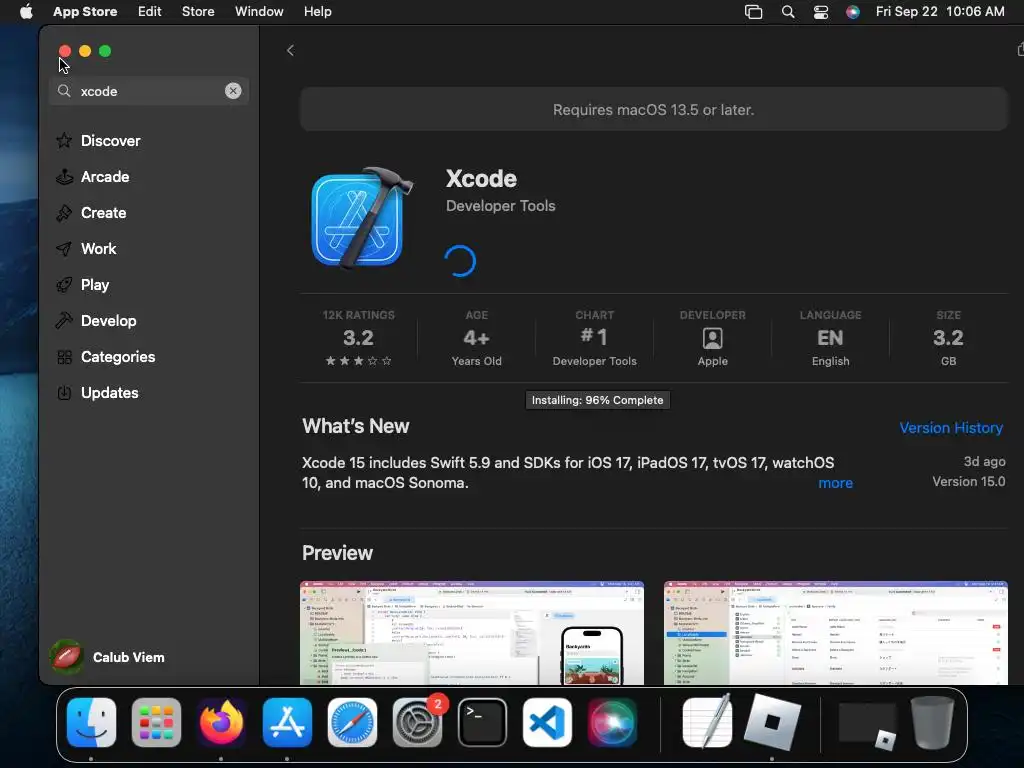
Task: Open the Apple menu
Action: pos(26,11)
